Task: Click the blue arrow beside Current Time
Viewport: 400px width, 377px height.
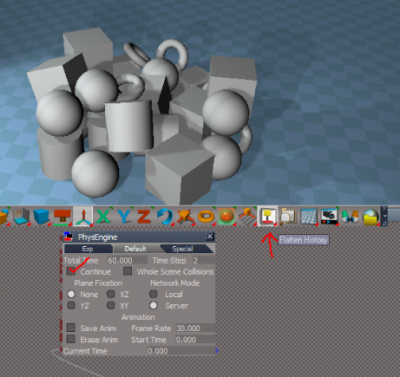Action: click(217, 351)
